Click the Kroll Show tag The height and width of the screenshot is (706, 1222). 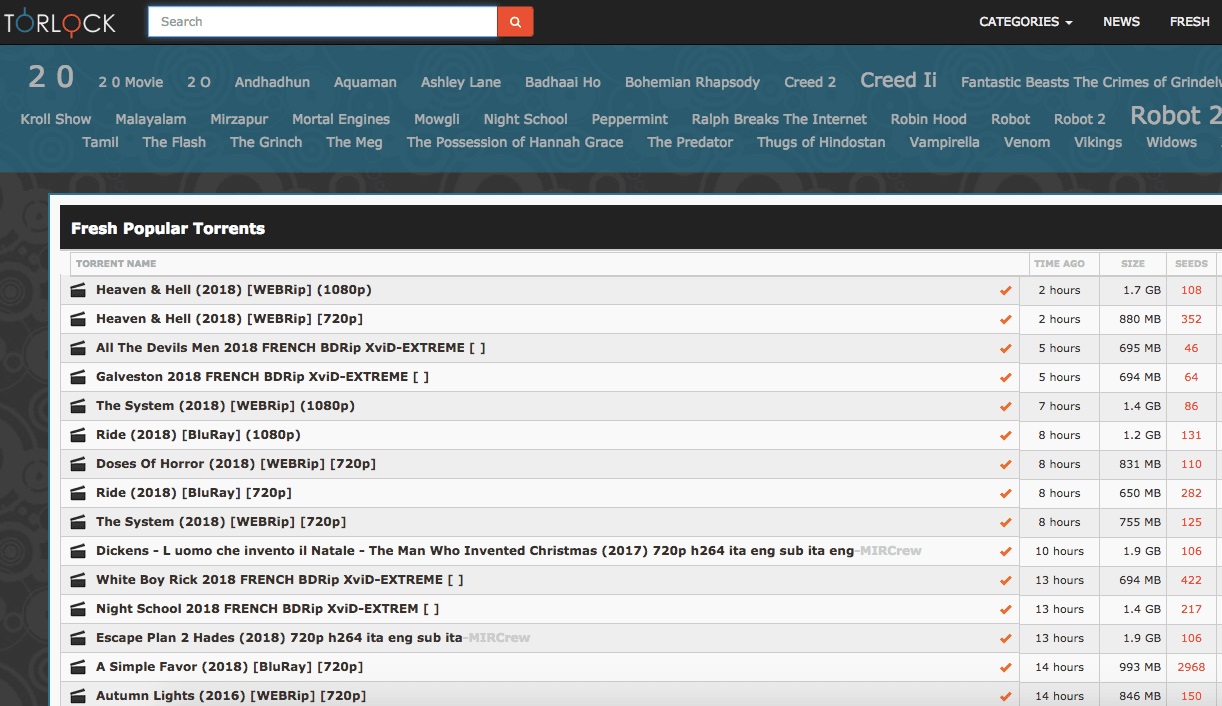[x=56, y=119]
